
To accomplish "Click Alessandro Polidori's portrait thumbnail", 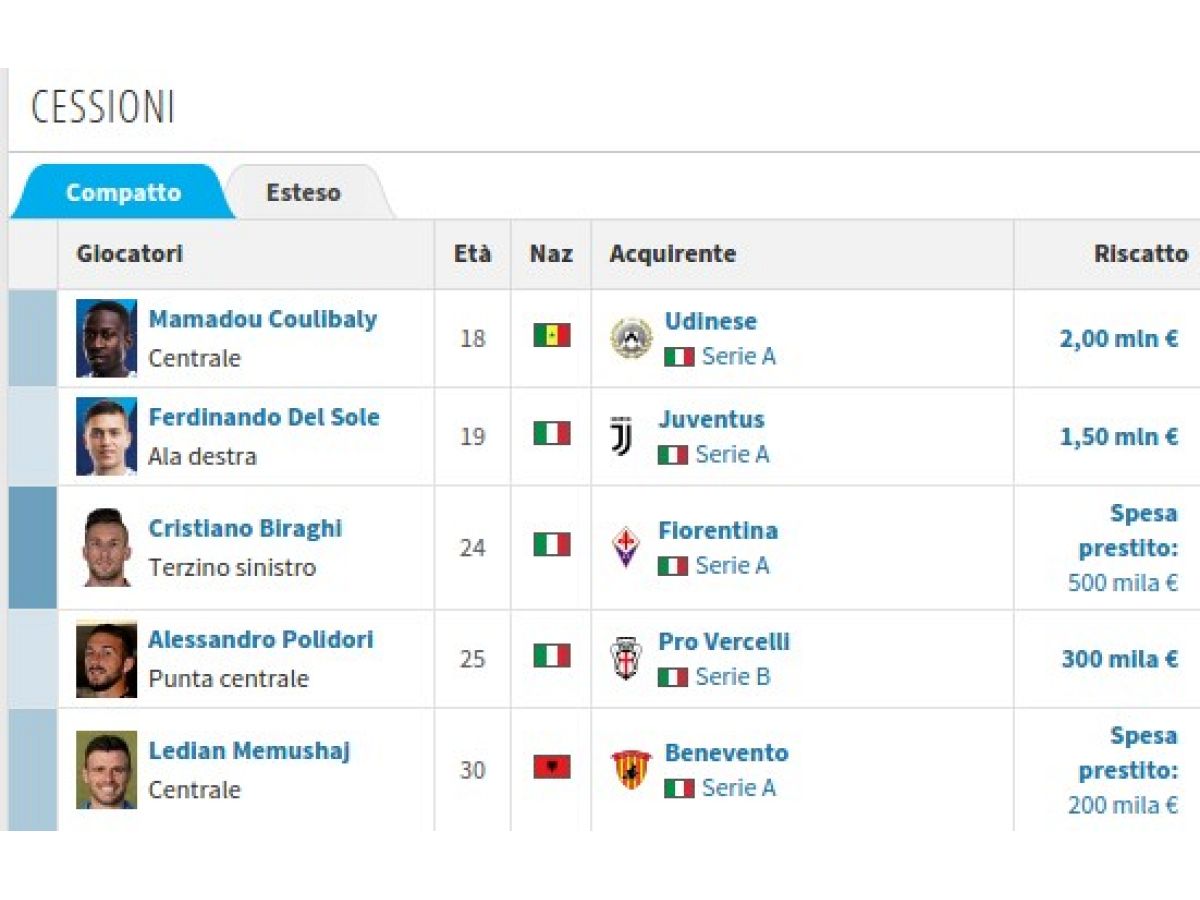I will 106,658.
